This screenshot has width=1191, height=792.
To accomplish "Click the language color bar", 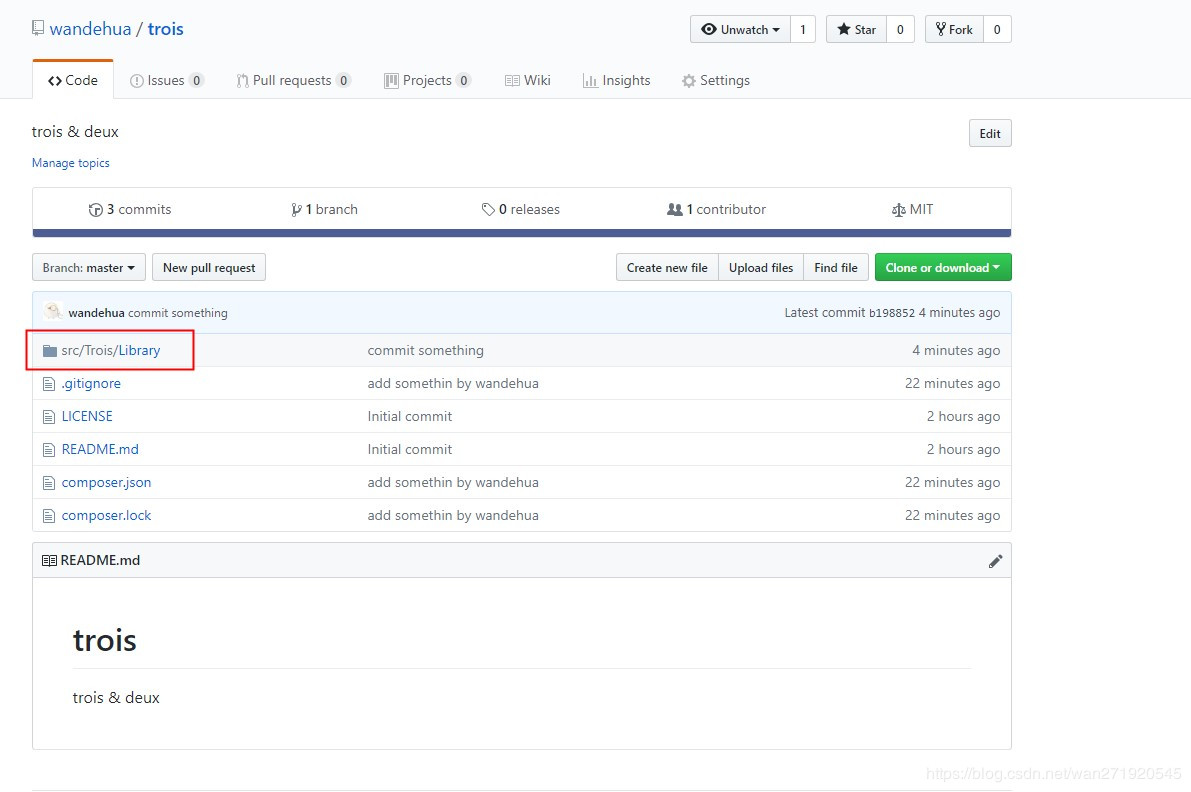I will 522,233.
